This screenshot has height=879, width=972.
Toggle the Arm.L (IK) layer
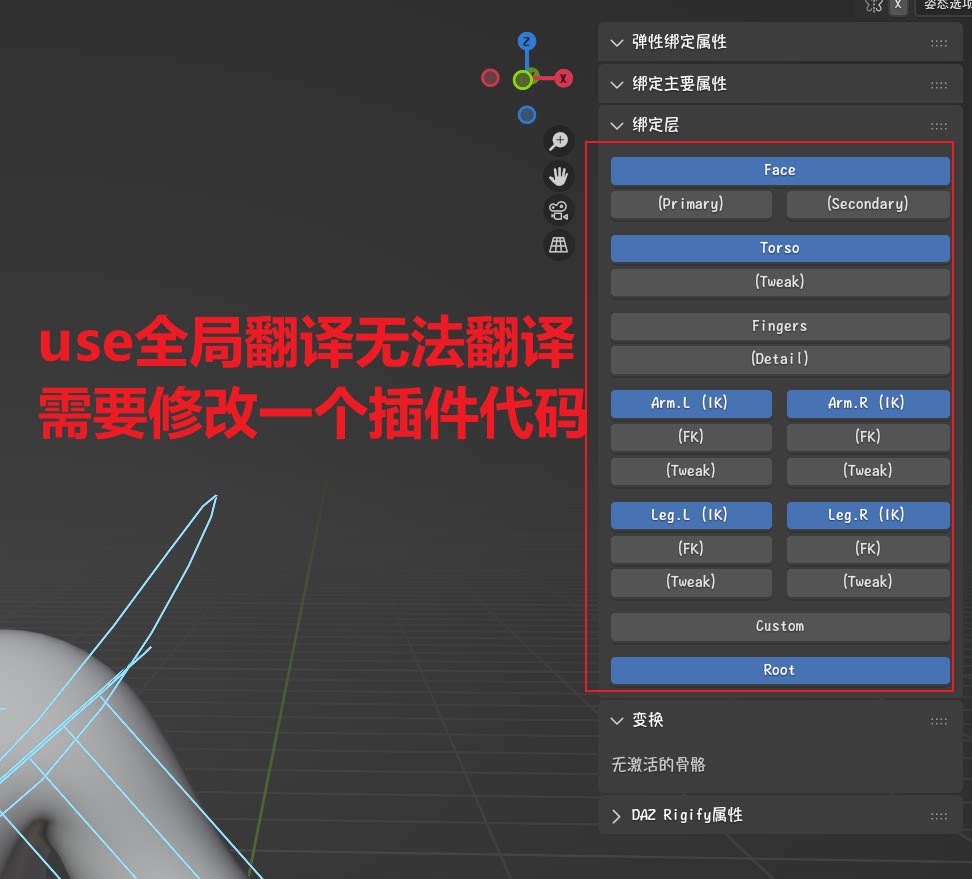[x=691, y=404]
